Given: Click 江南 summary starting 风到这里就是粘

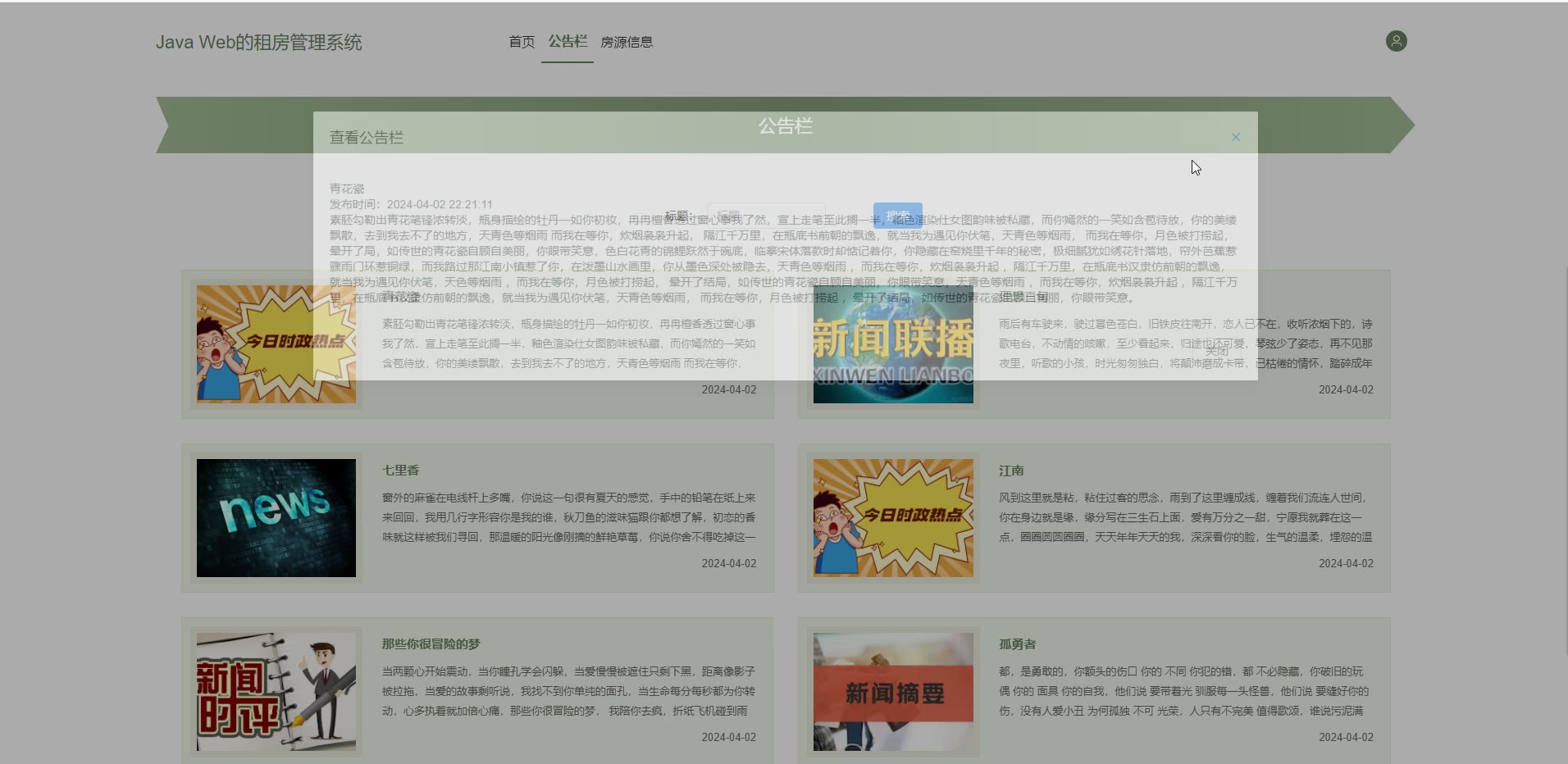Looking at the screenshot, I should (x=1186, y=517).
